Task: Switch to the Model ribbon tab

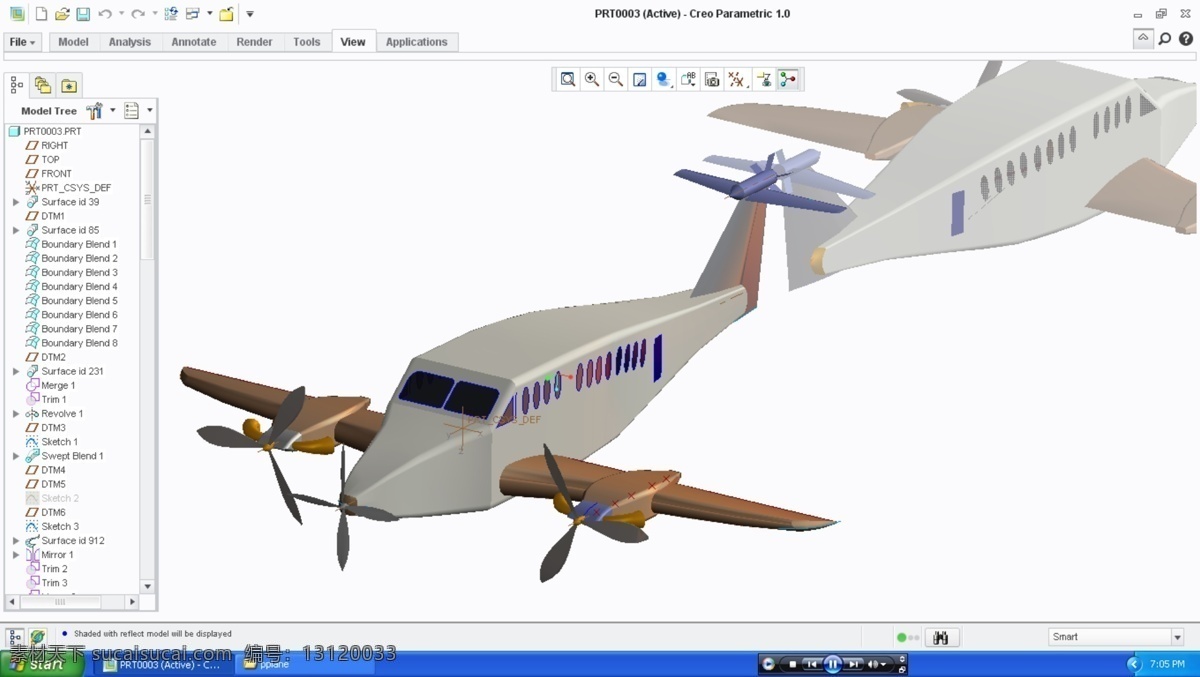Action: click(x=73, y=42)
